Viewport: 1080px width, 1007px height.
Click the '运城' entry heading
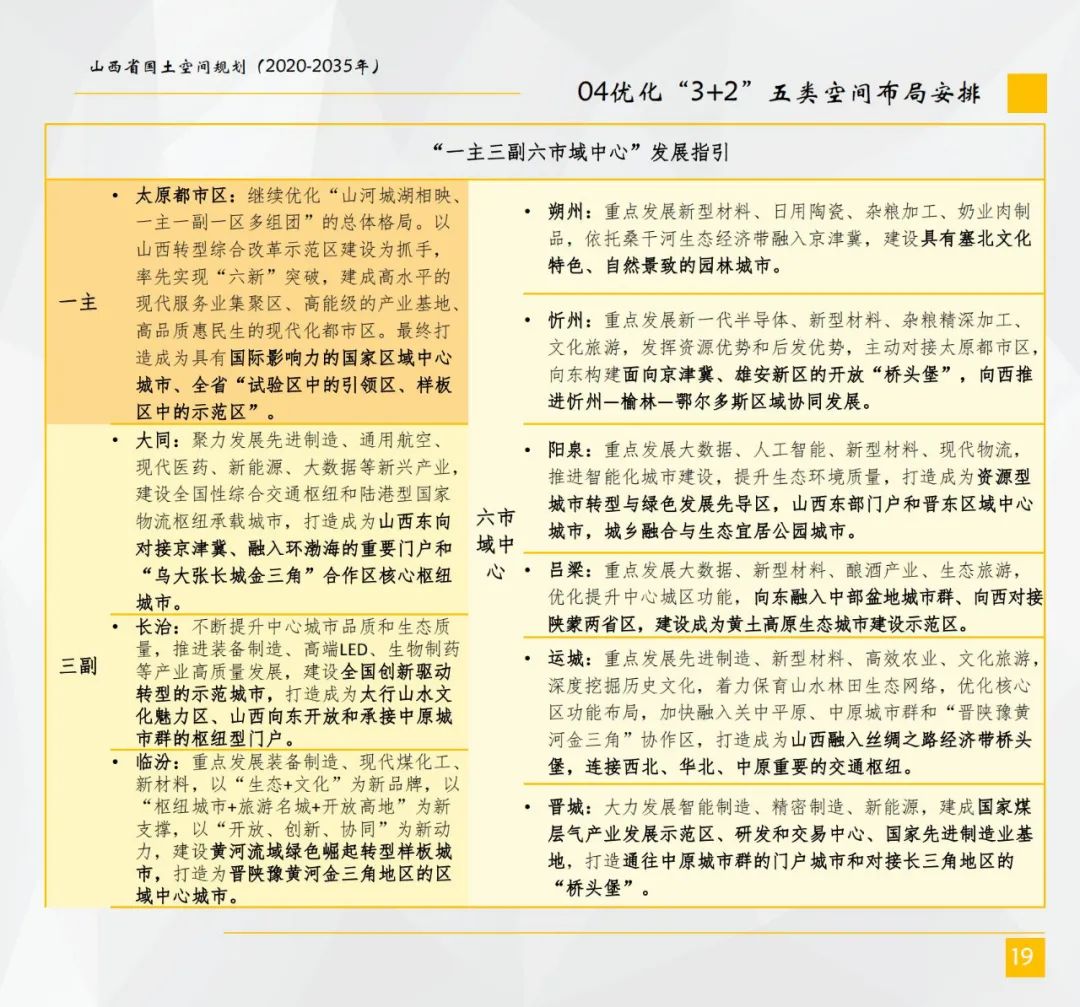coord(566,658)
